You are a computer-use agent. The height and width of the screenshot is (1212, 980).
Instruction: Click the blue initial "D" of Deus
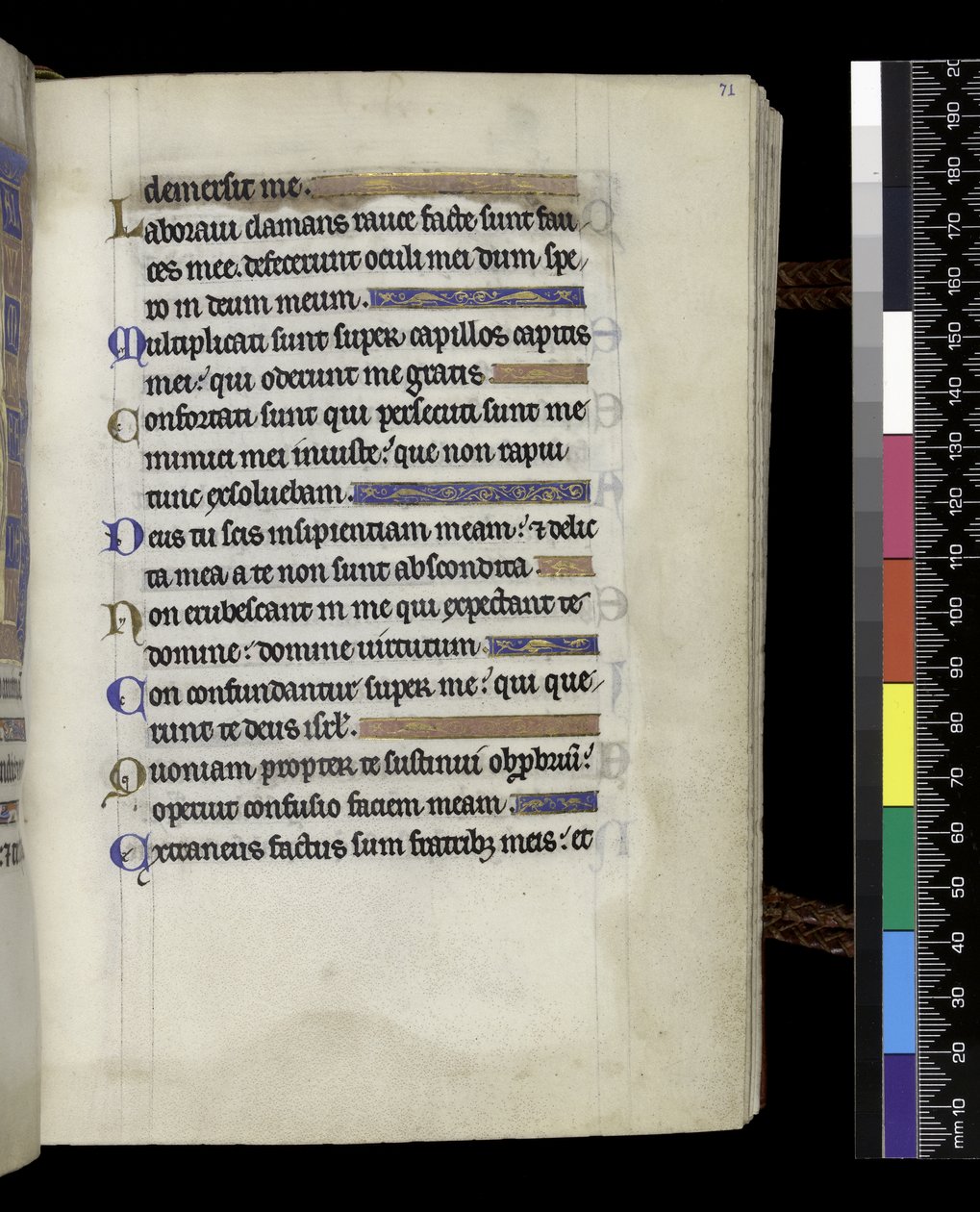click(x=120, y=537)
